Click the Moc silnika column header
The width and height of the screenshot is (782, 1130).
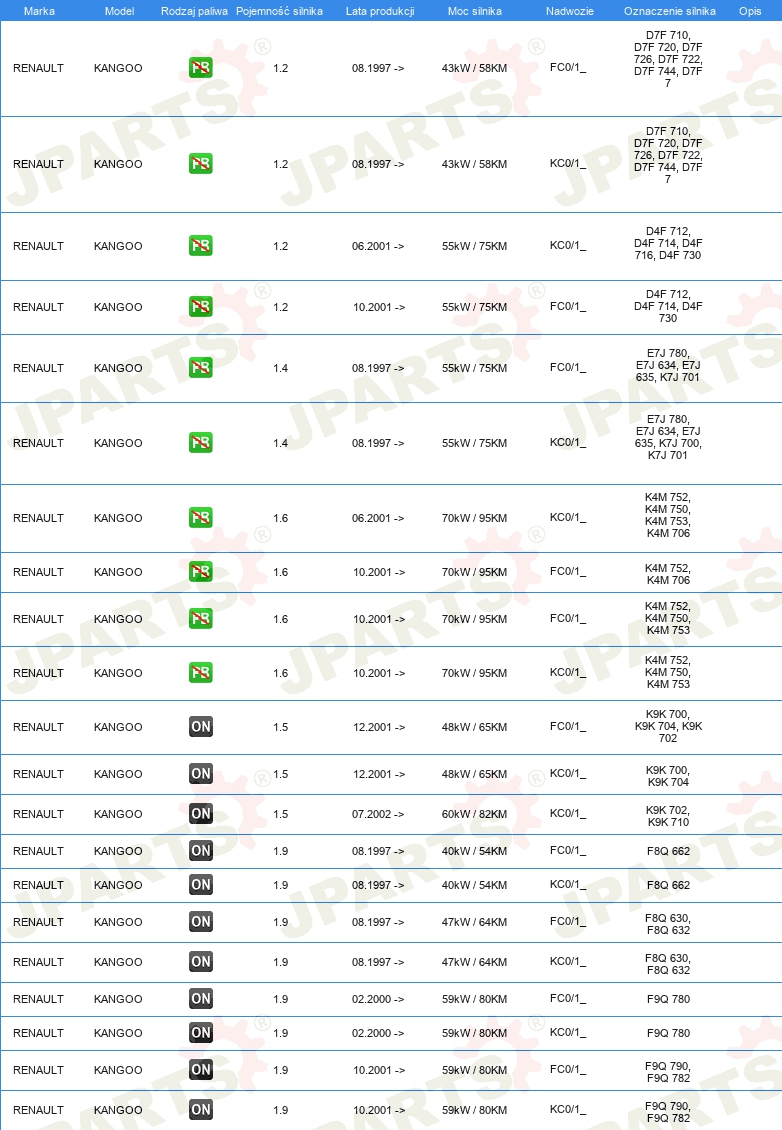click(474, 11)
